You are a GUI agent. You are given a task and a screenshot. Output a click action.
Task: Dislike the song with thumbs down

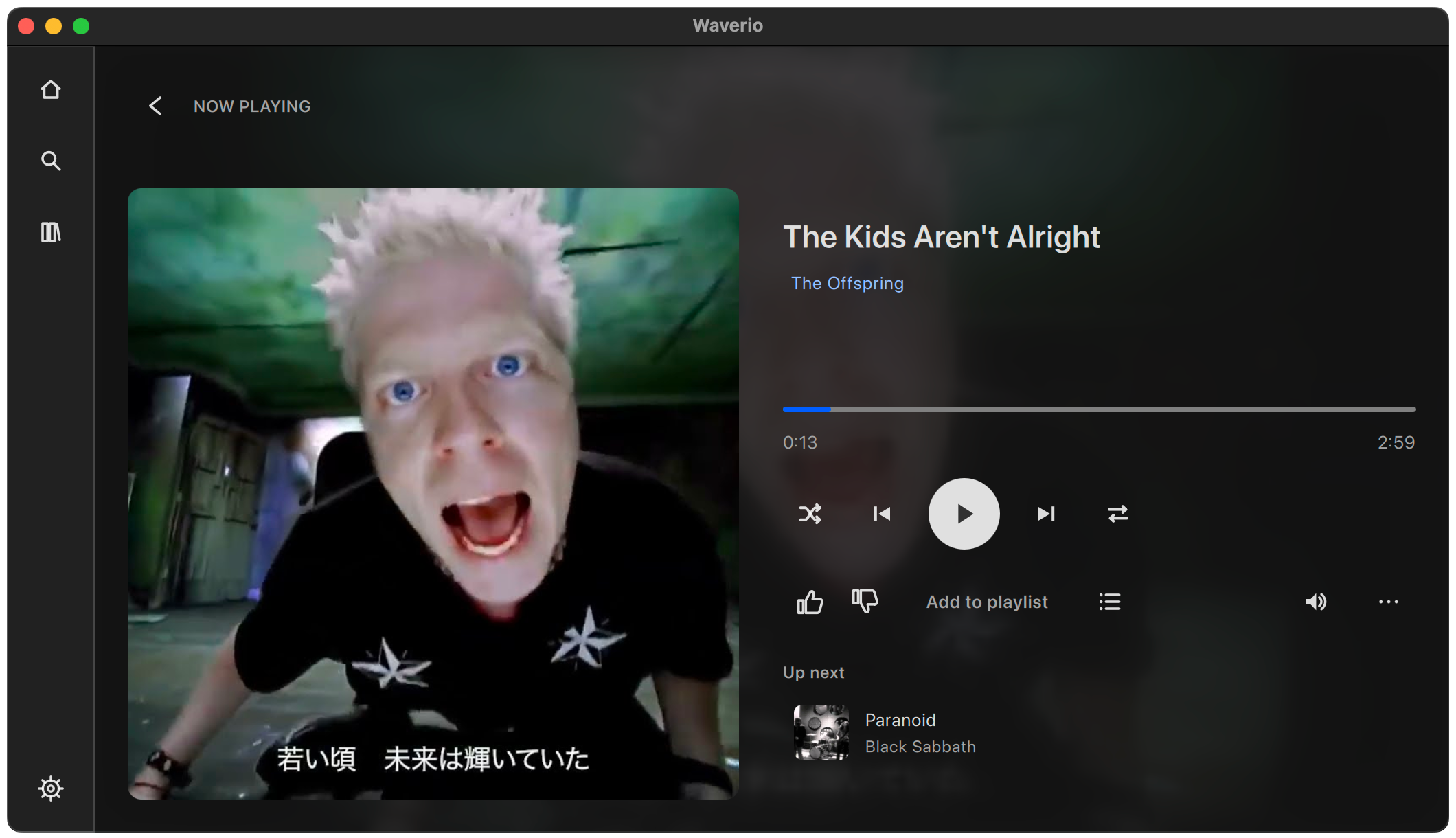[x=865, y=601]
